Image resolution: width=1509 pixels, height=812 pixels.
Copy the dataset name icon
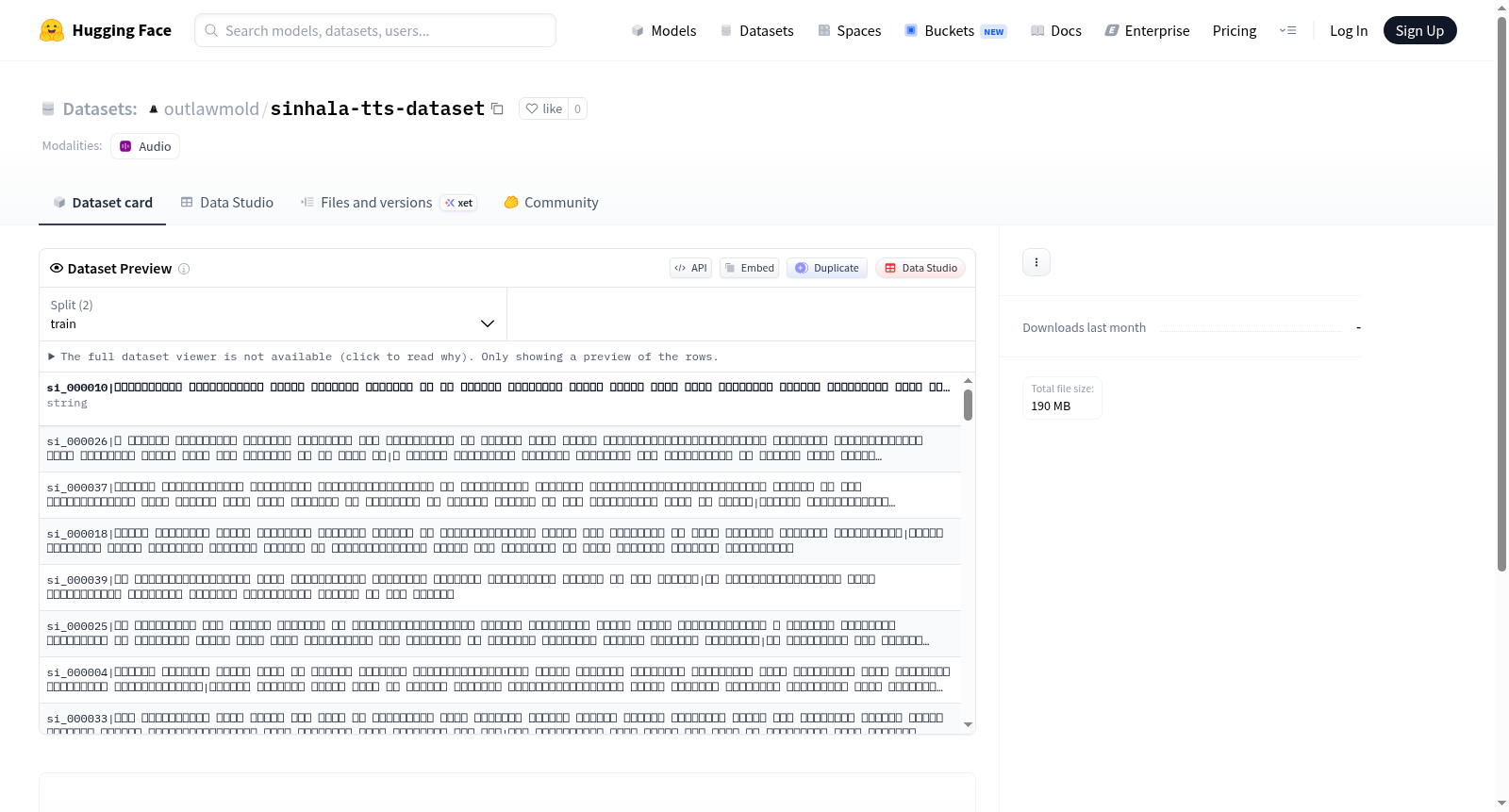click(497, 108)
